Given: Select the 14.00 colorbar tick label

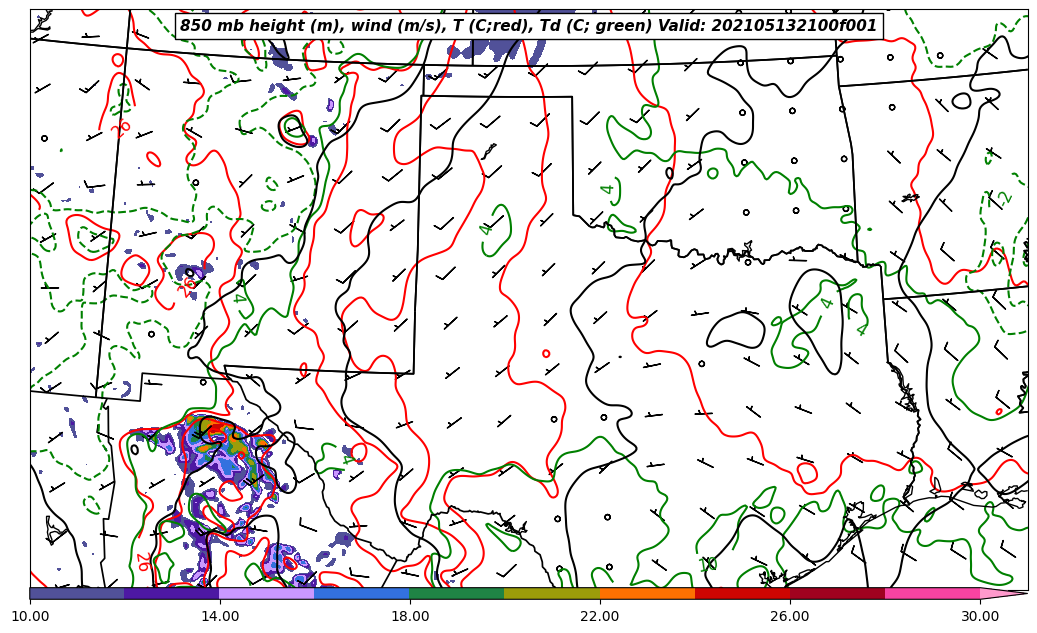Looking at the screenshot, I should (220, 617).
